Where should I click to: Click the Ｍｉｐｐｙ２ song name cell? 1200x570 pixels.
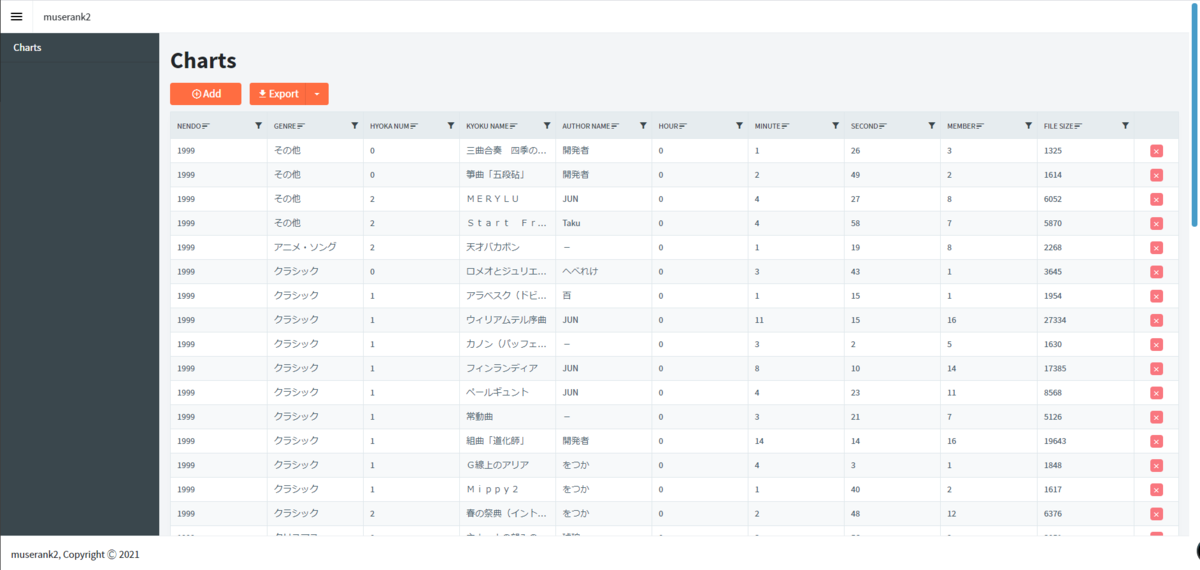pos(507,490)
